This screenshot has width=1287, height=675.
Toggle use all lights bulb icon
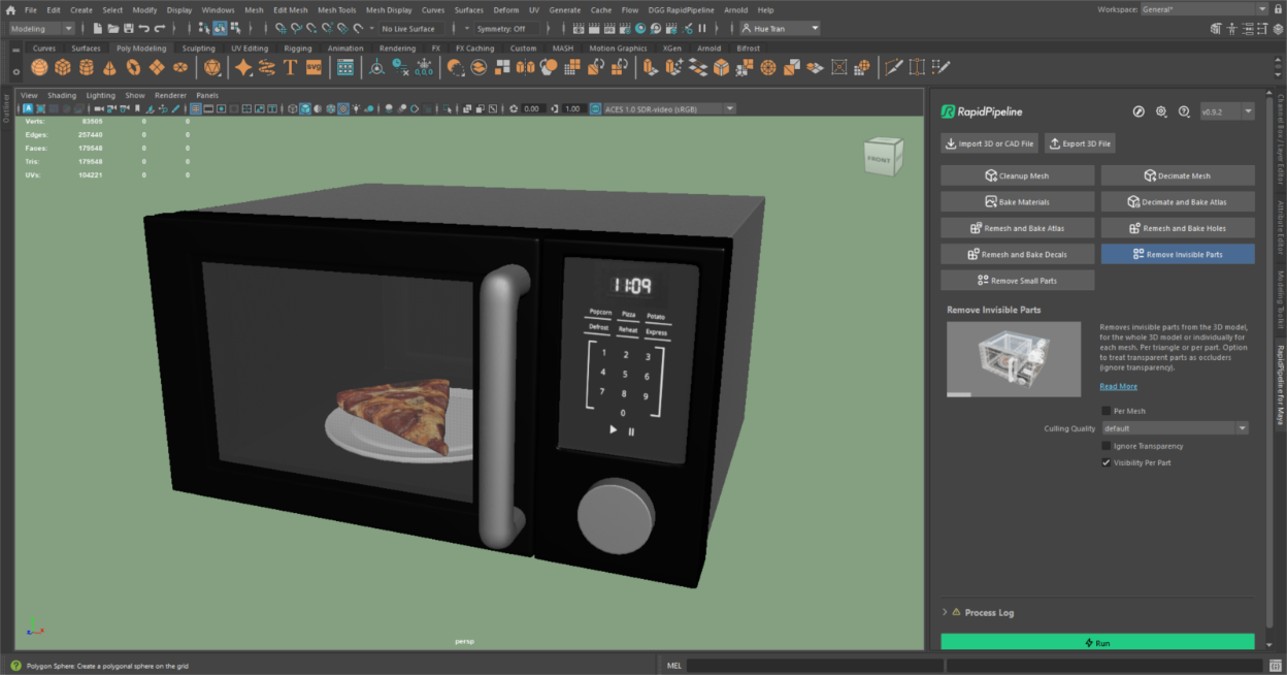[356, 108]
